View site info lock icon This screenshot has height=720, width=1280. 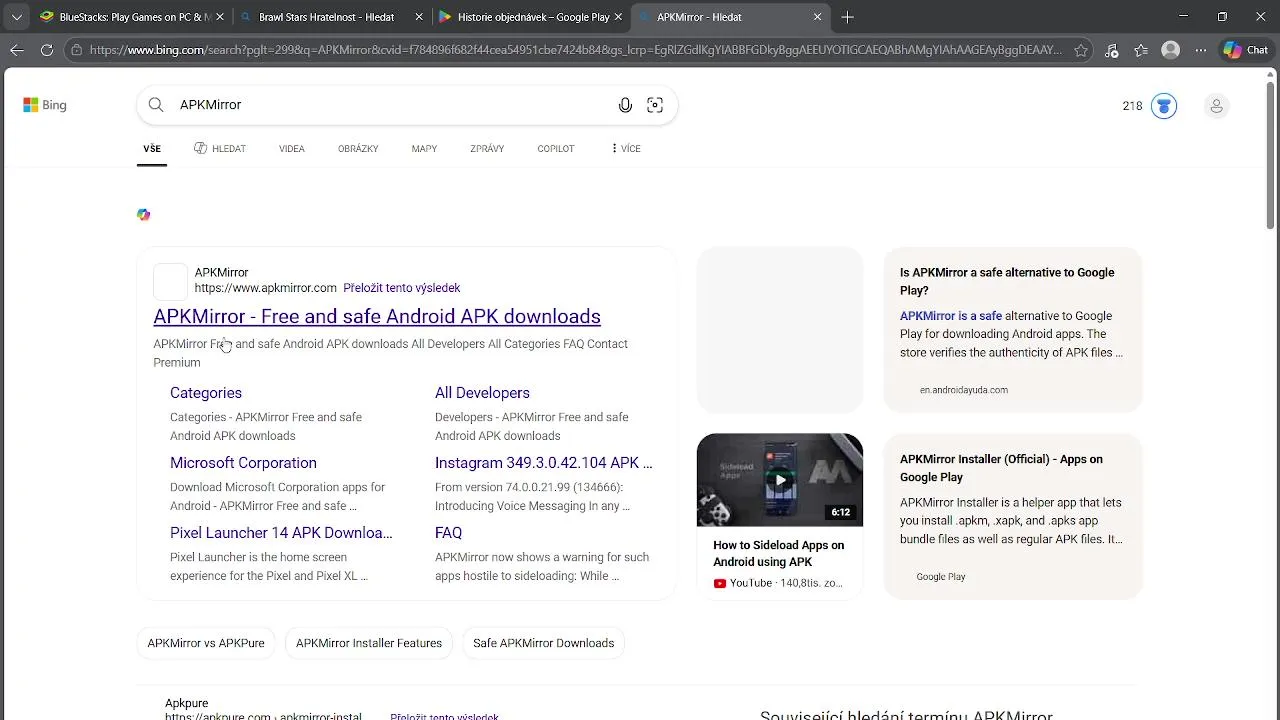(x=77, y=50)
